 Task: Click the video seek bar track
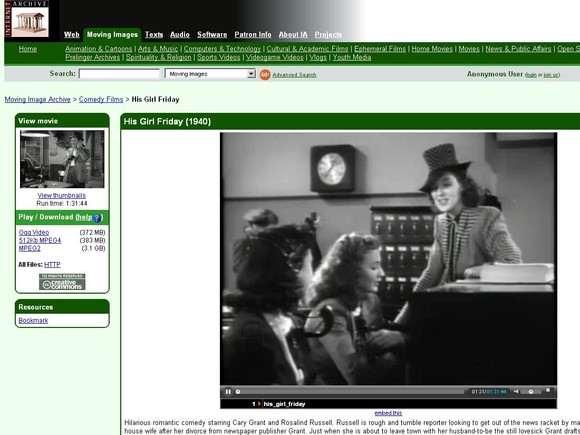(x=350, y=391)
